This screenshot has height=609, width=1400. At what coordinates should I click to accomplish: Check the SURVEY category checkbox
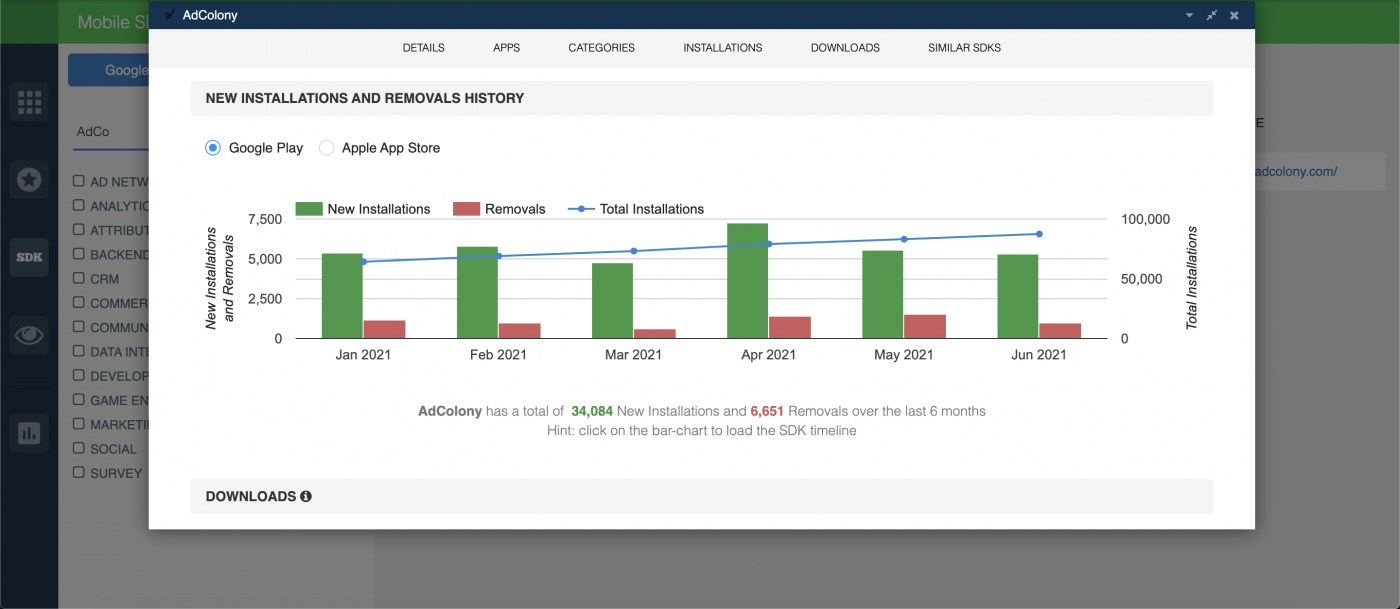coord(80,472)
